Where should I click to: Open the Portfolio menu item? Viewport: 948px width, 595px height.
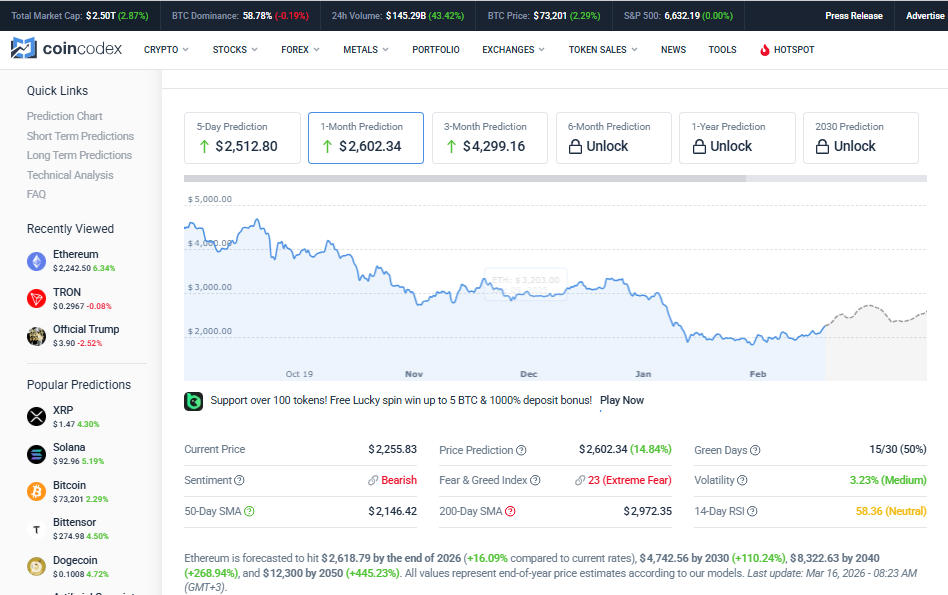[435, 49]
